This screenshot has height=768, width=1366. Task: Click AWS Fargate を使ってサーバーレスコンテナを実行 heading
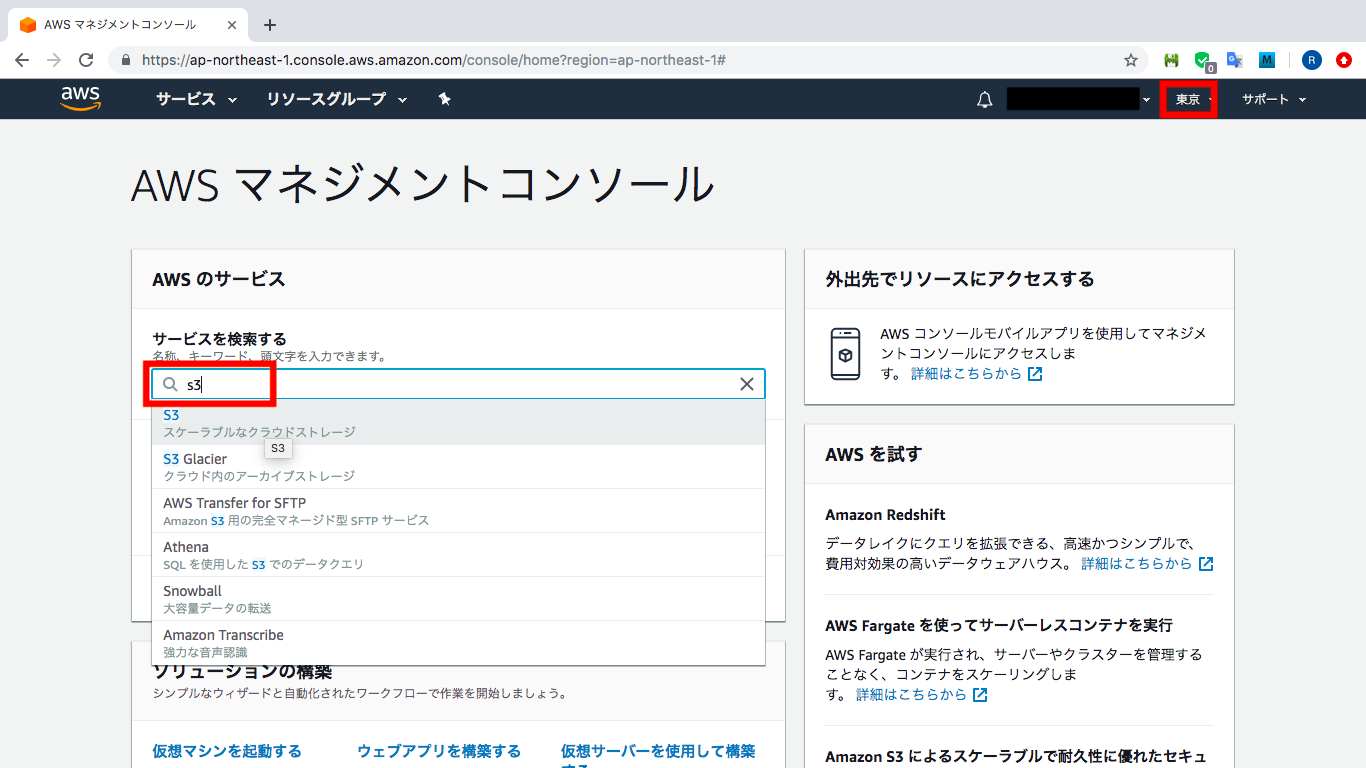[998, 624]
